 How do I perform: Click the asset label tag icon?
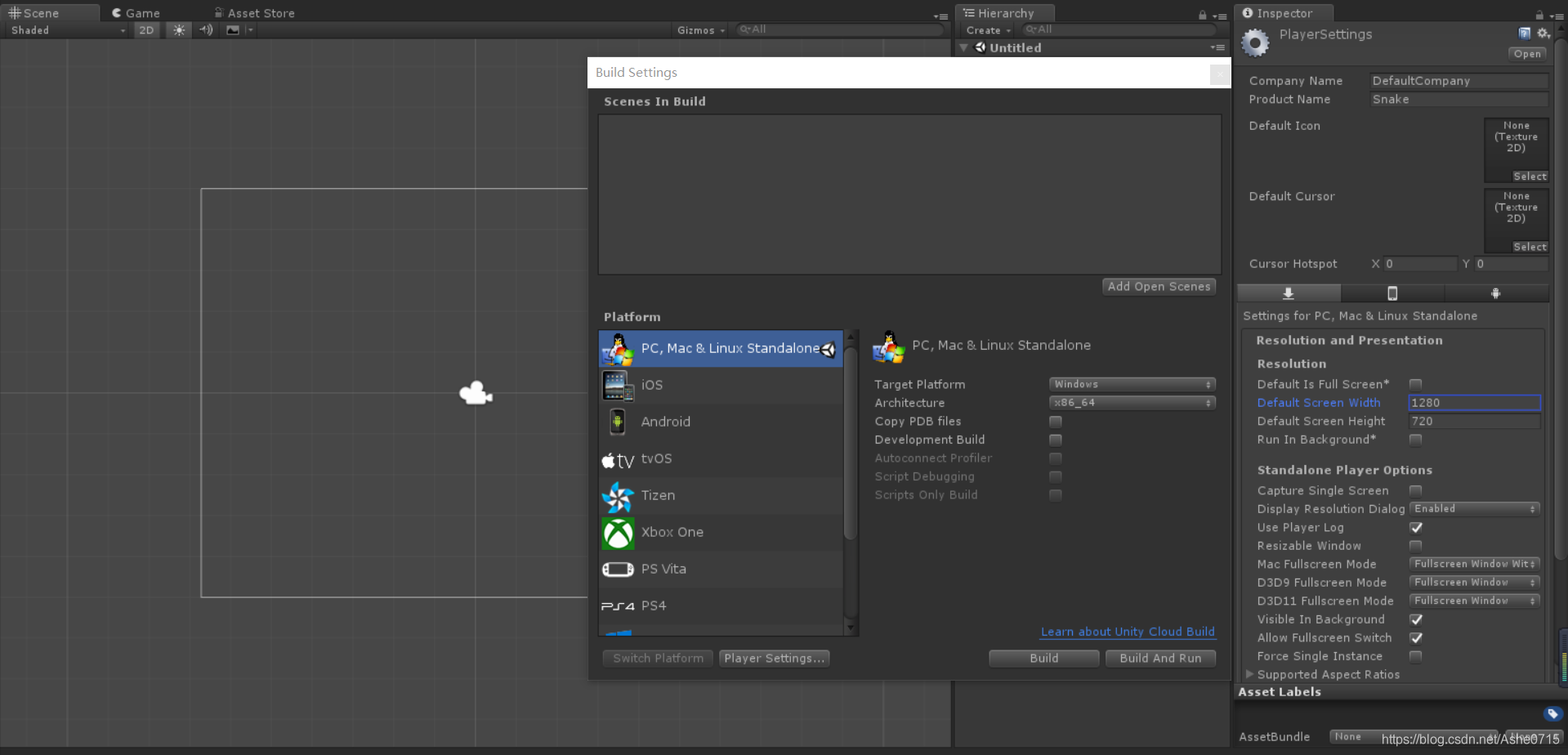(x=1552, y=713)
